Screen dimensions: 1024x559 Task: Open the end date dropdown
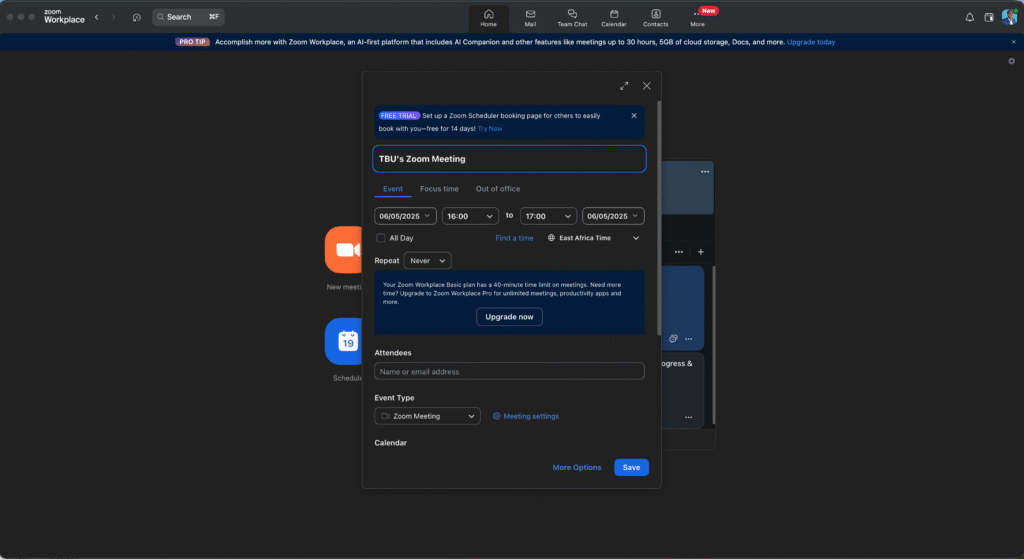(613, 216)
